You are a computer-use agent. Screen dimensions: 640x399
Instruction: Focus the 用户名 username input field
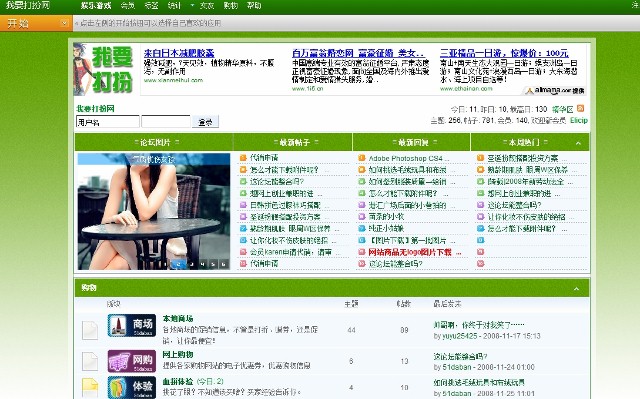click(108, 122)
